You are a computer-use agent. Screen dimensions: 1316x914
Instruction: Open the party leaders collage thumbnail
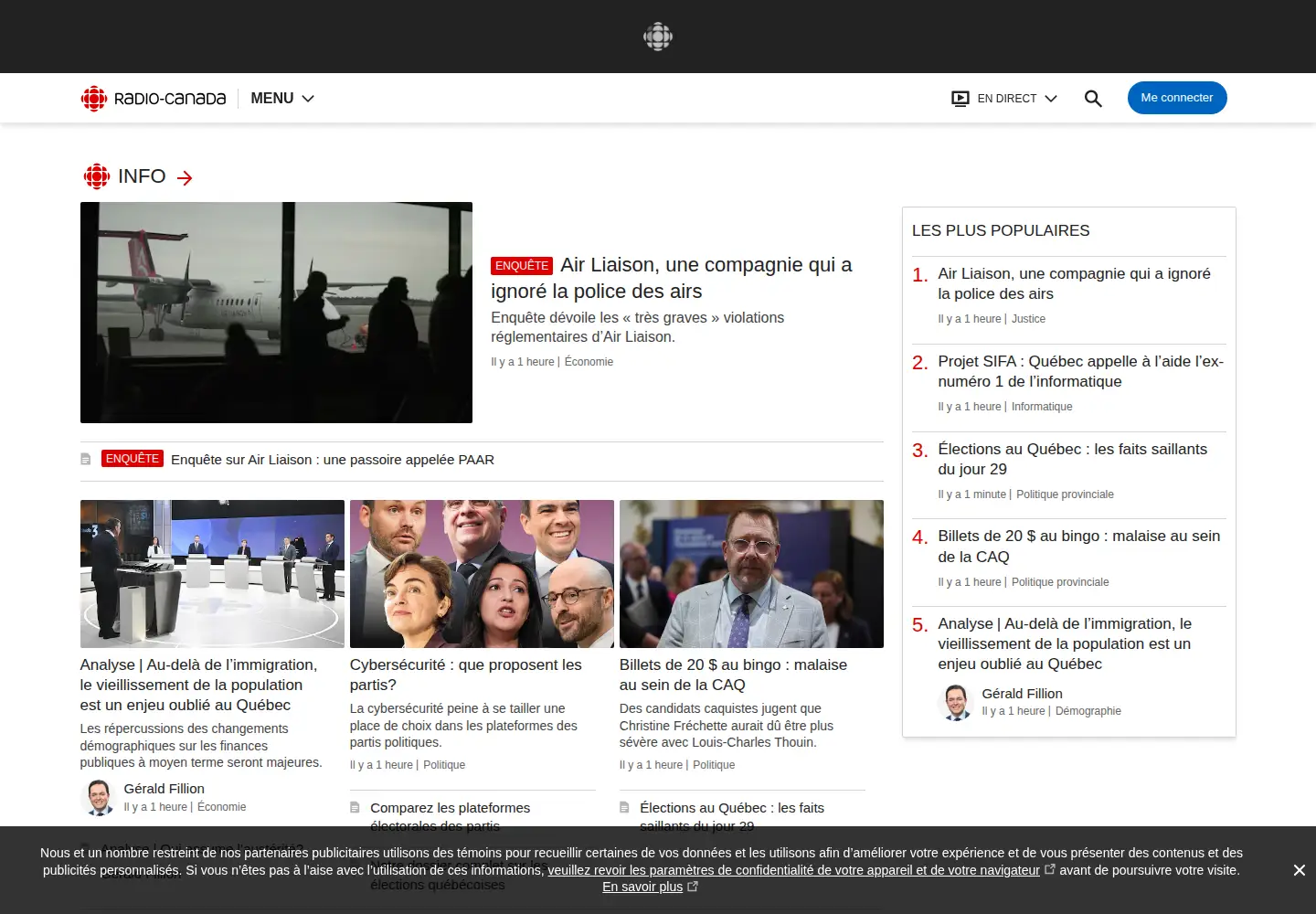pyautogui.click(x=482, y=574)
